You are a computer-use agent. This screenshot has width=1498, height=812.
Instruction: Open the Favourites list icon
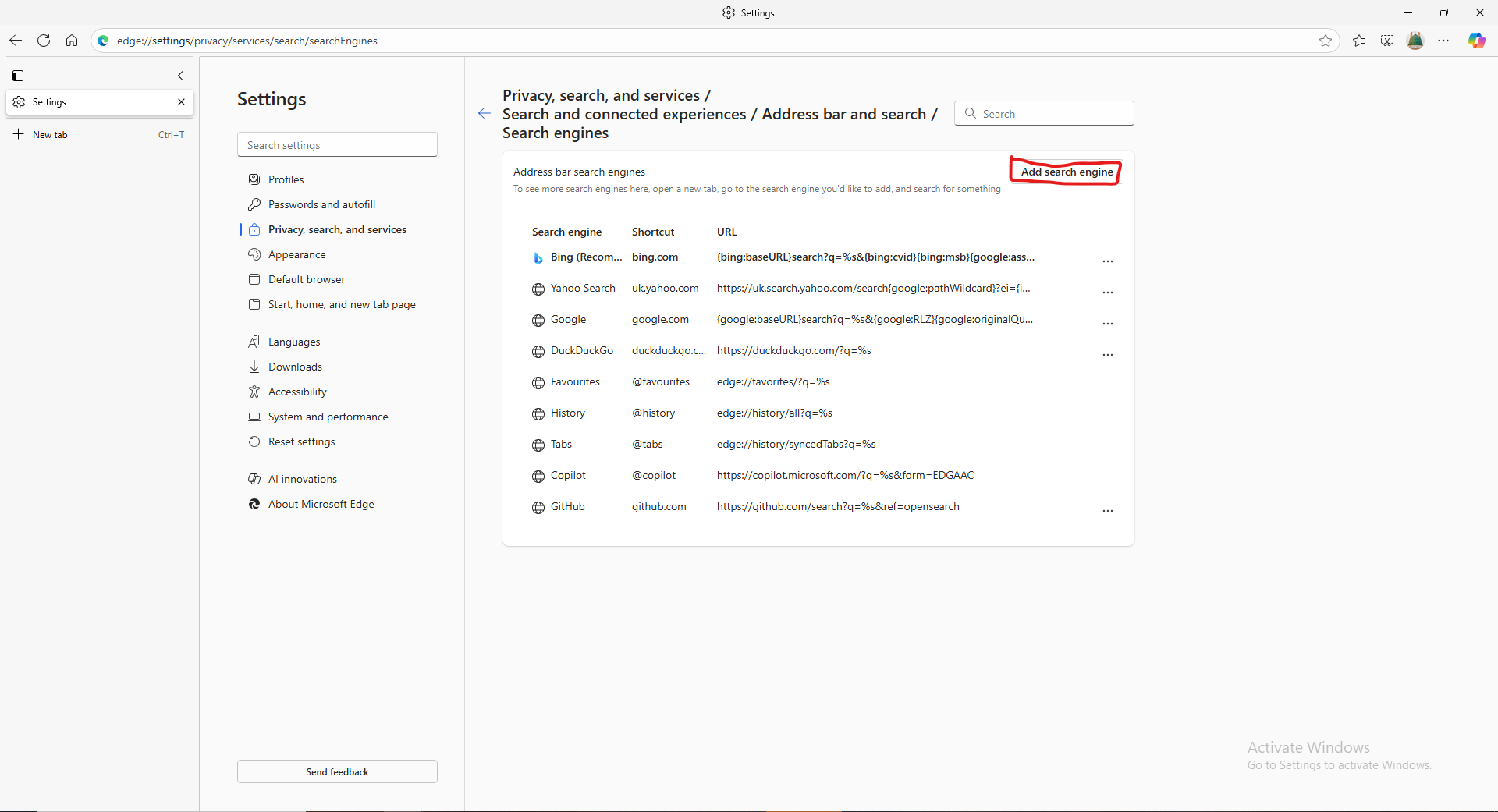click(1359, 41)
